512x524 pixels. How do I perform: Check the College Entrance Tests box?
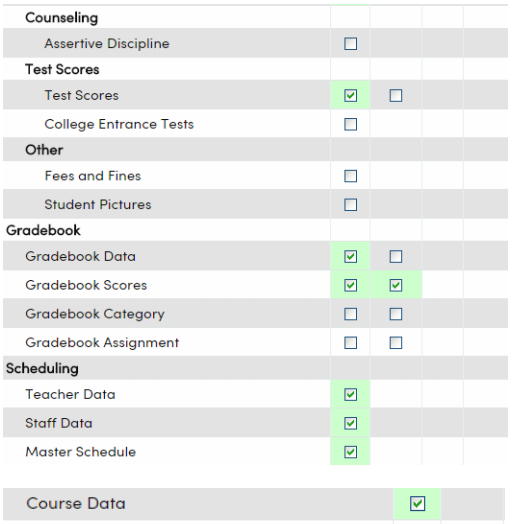click(x=351, y=124)
